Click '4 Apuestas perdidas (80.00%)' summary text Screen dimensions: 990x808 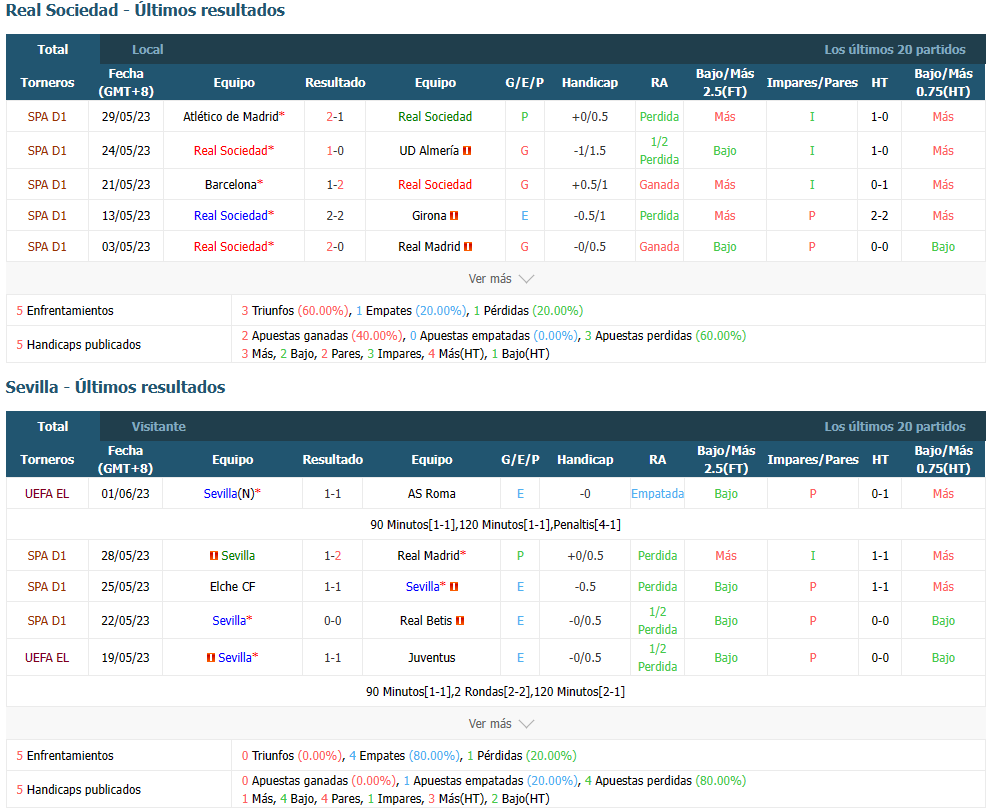[665, 781]
